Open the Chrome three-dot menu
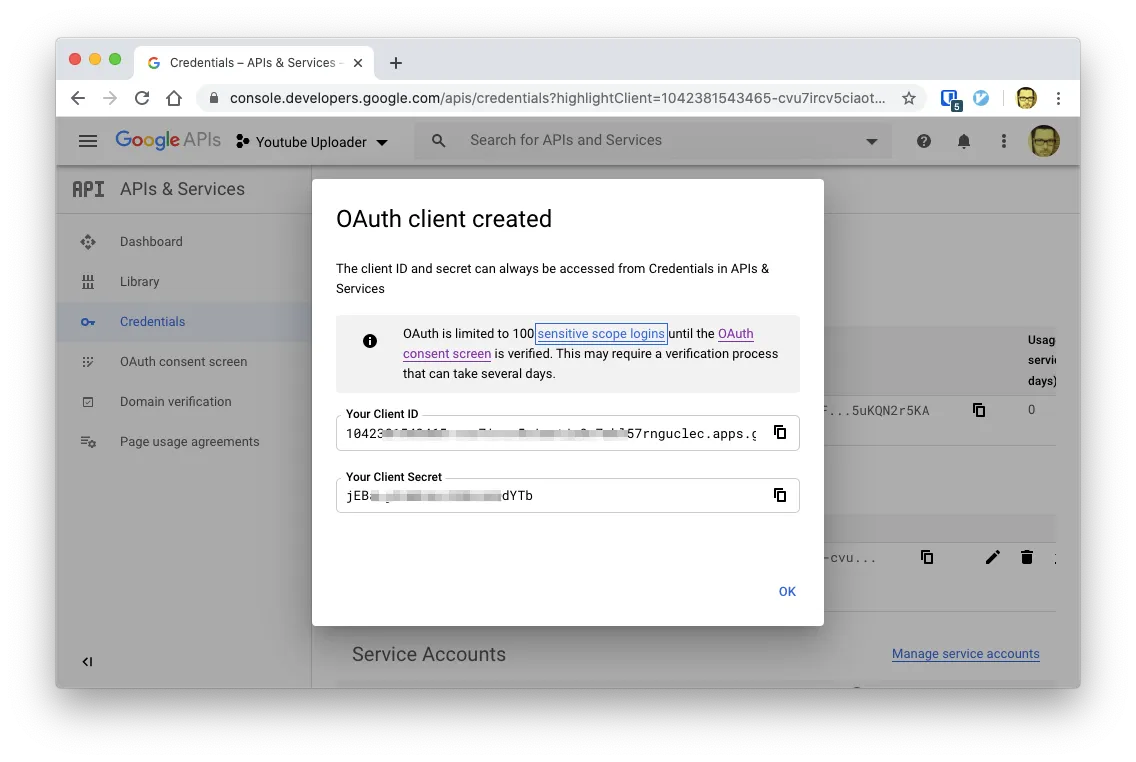 pyautogui.click(x=1058, y=99)
